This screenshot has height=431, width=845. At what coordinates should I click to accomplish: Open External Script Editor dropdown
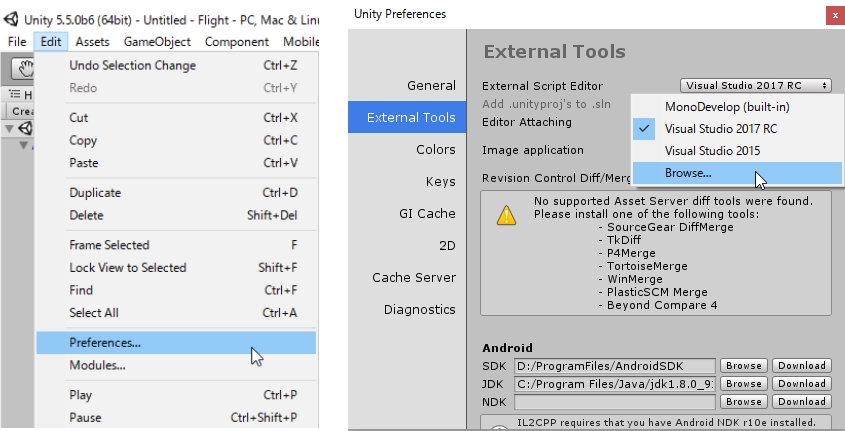756,86
